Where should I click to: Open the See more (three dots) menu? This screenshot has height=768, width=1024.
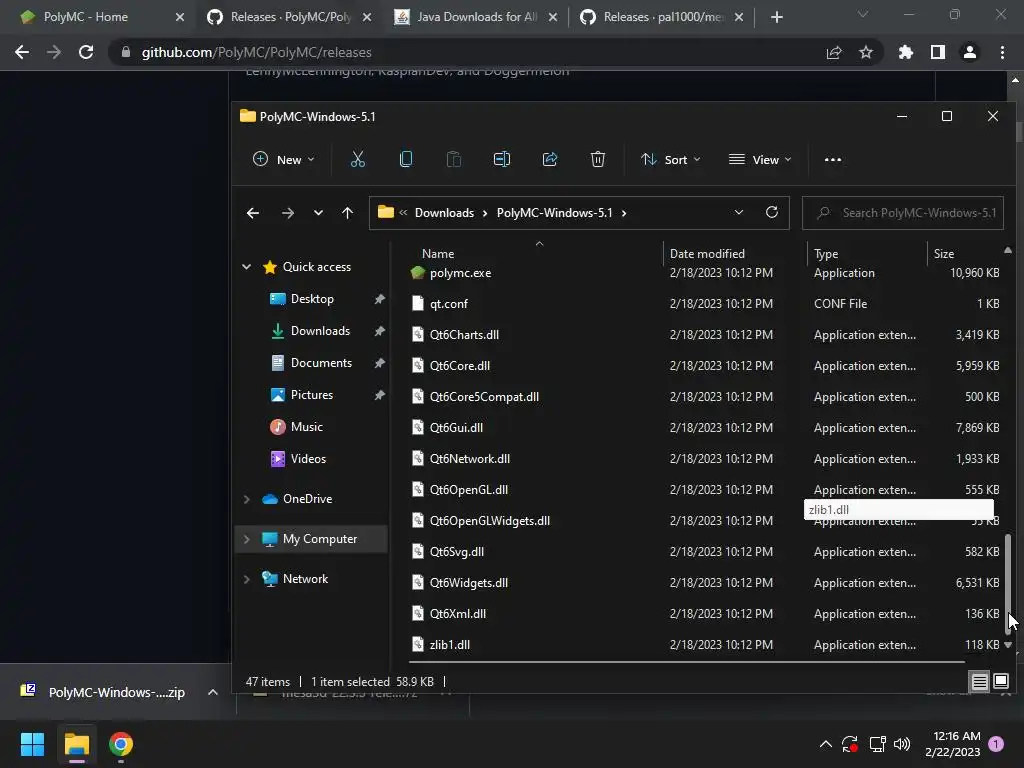833,159
